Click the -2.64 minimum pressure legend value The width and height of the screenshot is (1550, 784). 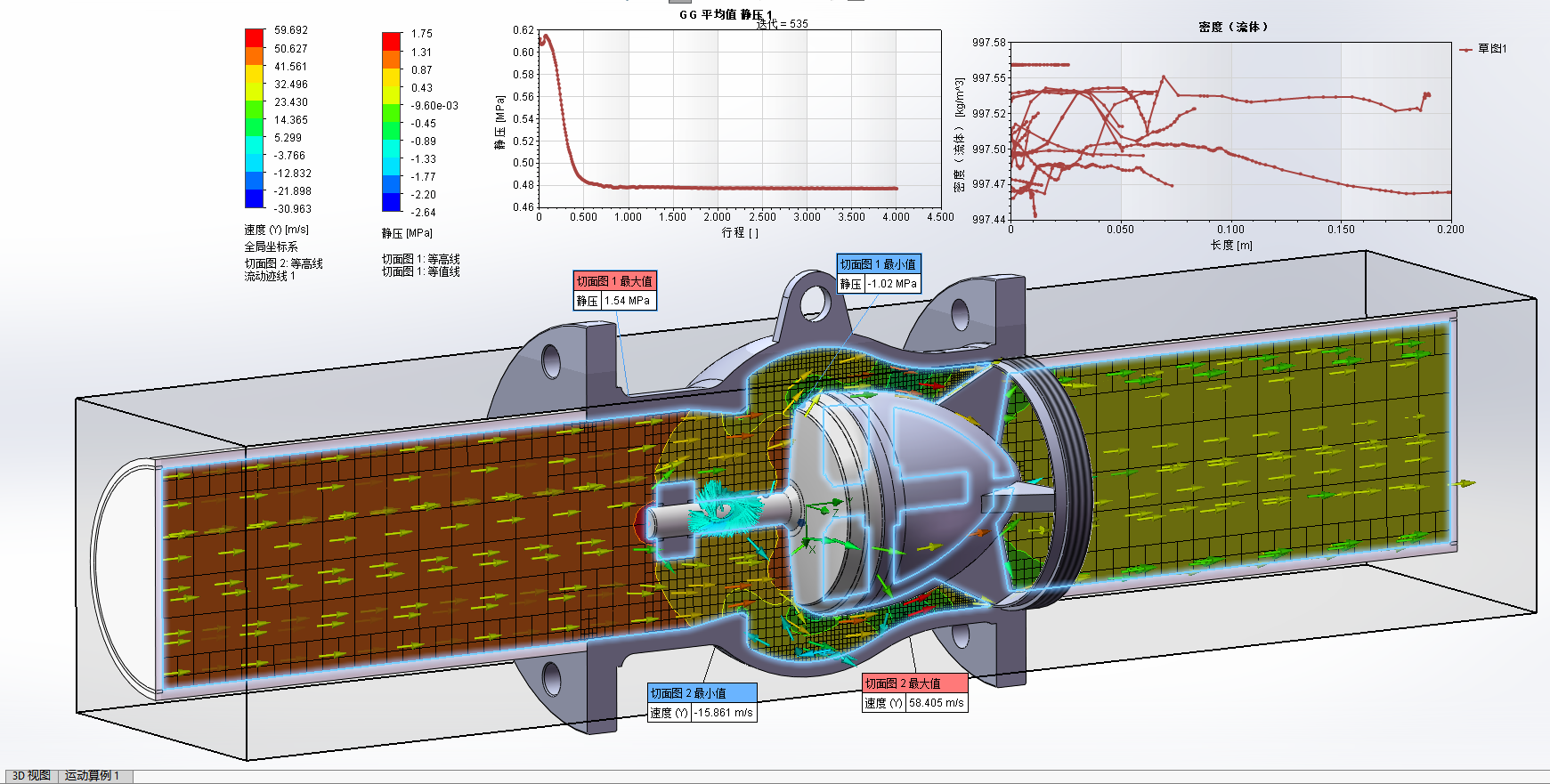click(424, 213)
